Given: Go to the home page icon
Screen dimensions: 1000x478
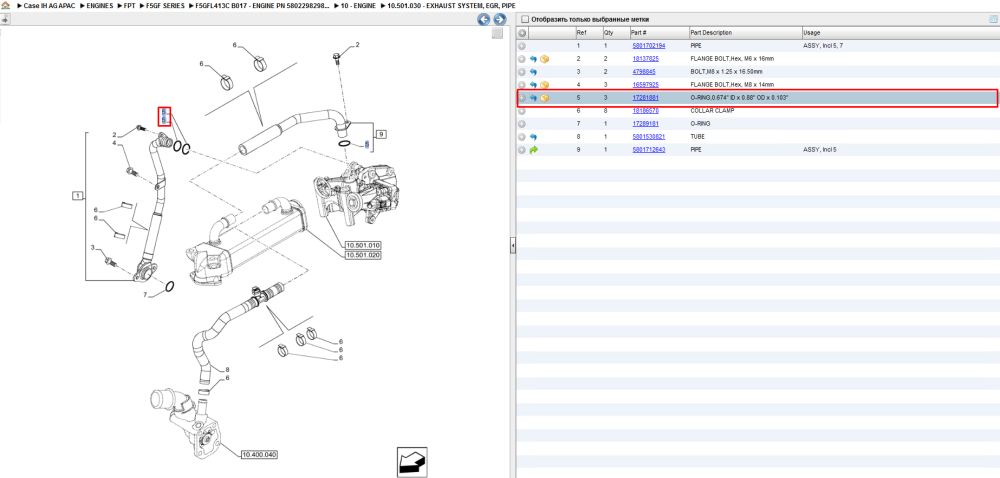Looking at the screenshot, I should click(5, 5).
